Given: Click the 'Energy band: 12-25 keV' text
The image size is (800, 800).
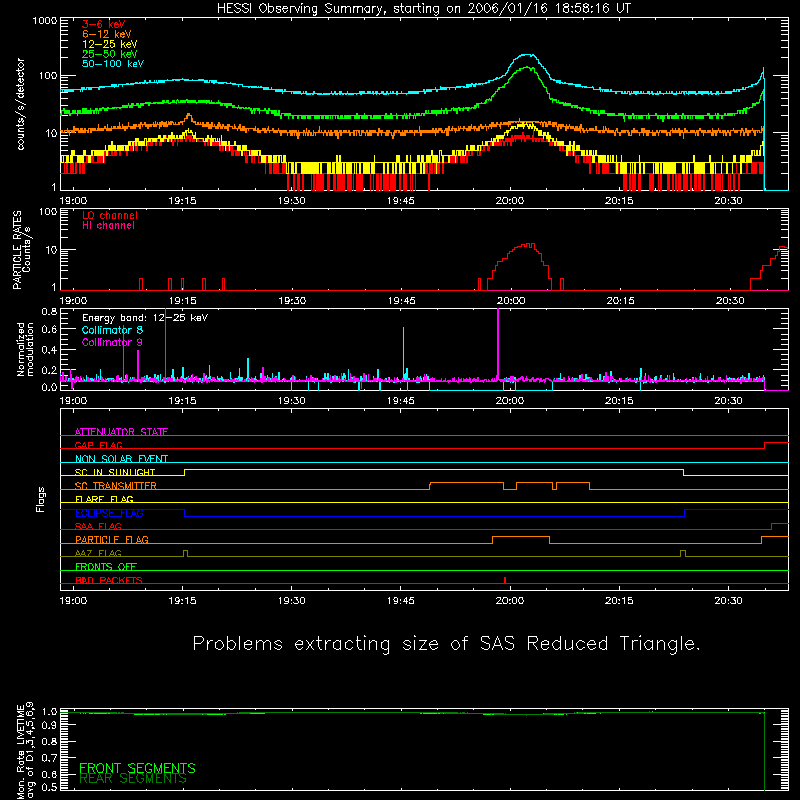Looking at the screenshot, I should pos(145,318).
